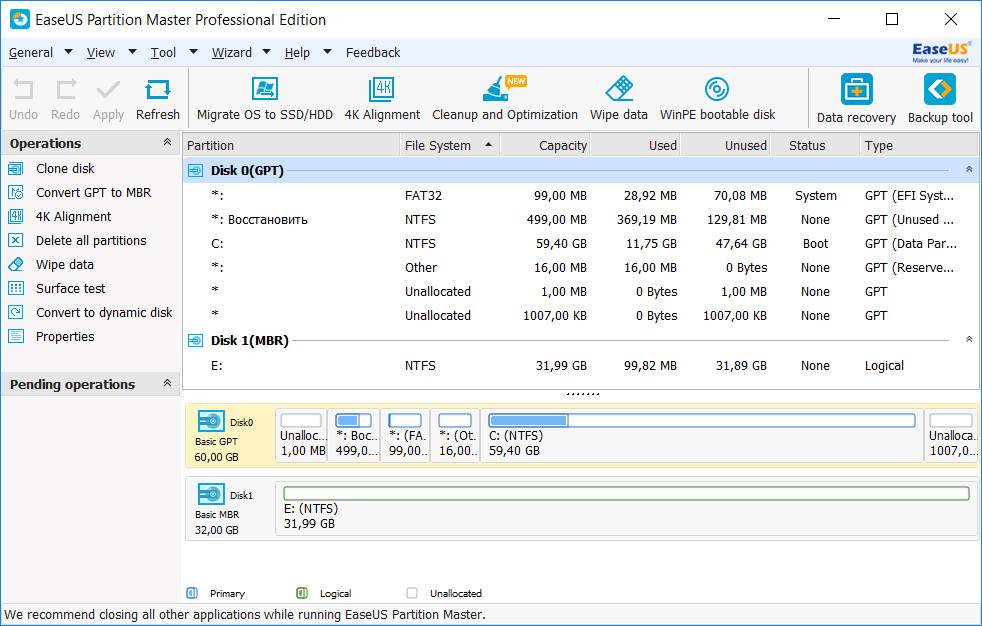Click Clone disk icon in Operations
This screenshot has width=982, height=626.
click(16, 168)
